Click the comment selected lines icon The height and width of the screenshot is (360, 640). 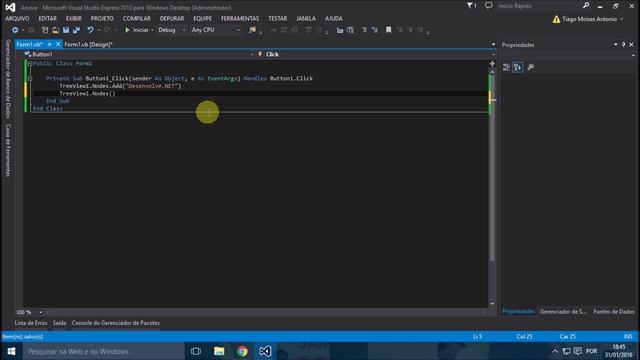(364, 30)
